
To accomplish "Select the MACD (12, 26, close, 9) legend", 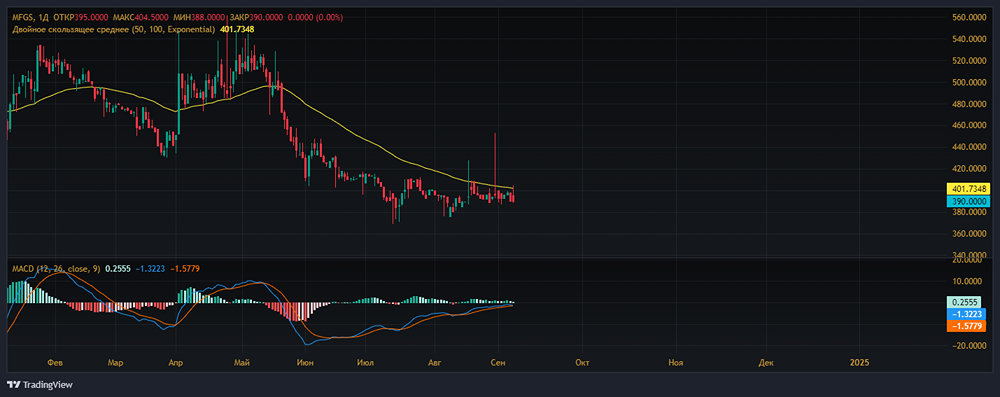I will pos(55,269).
